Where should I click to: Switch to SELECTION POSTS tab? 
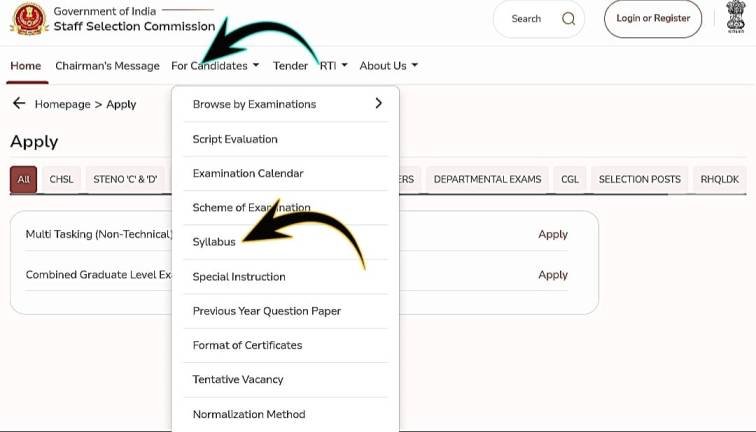click(x=639, y=179)
